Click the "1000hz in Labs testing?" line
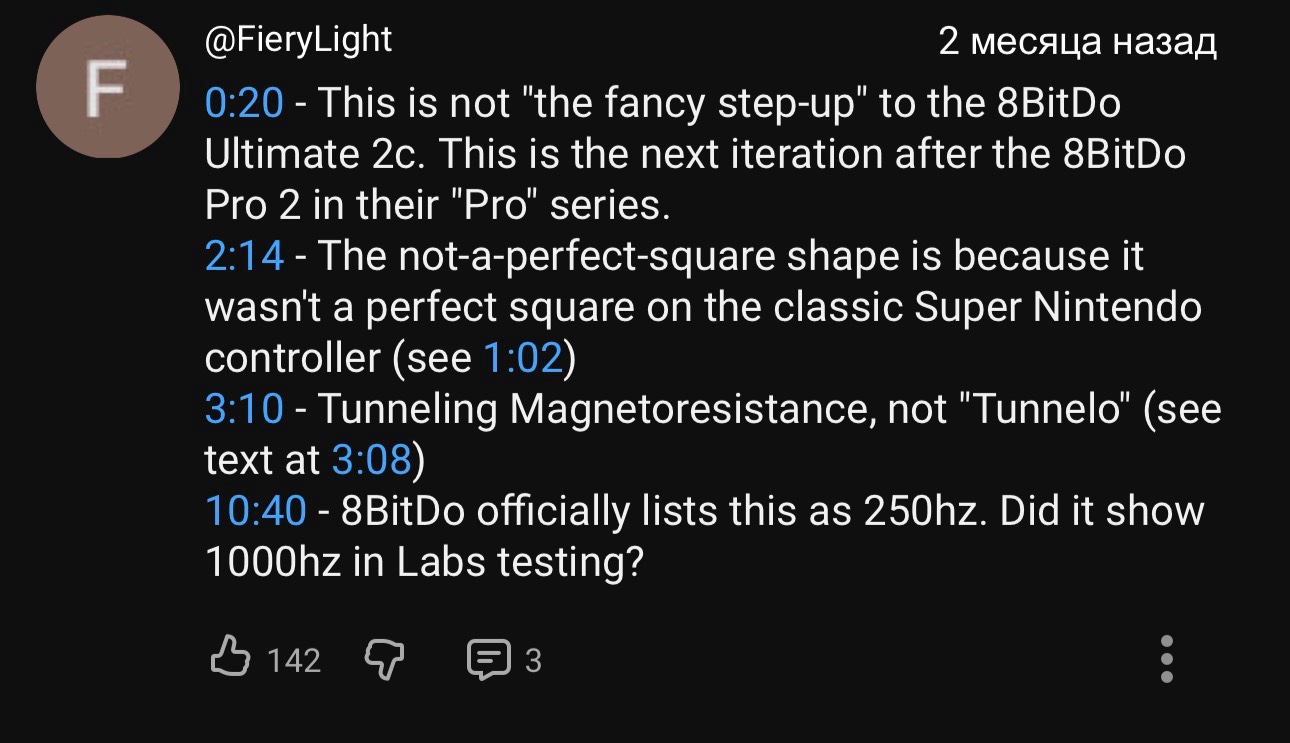 (x=422, y=563)
